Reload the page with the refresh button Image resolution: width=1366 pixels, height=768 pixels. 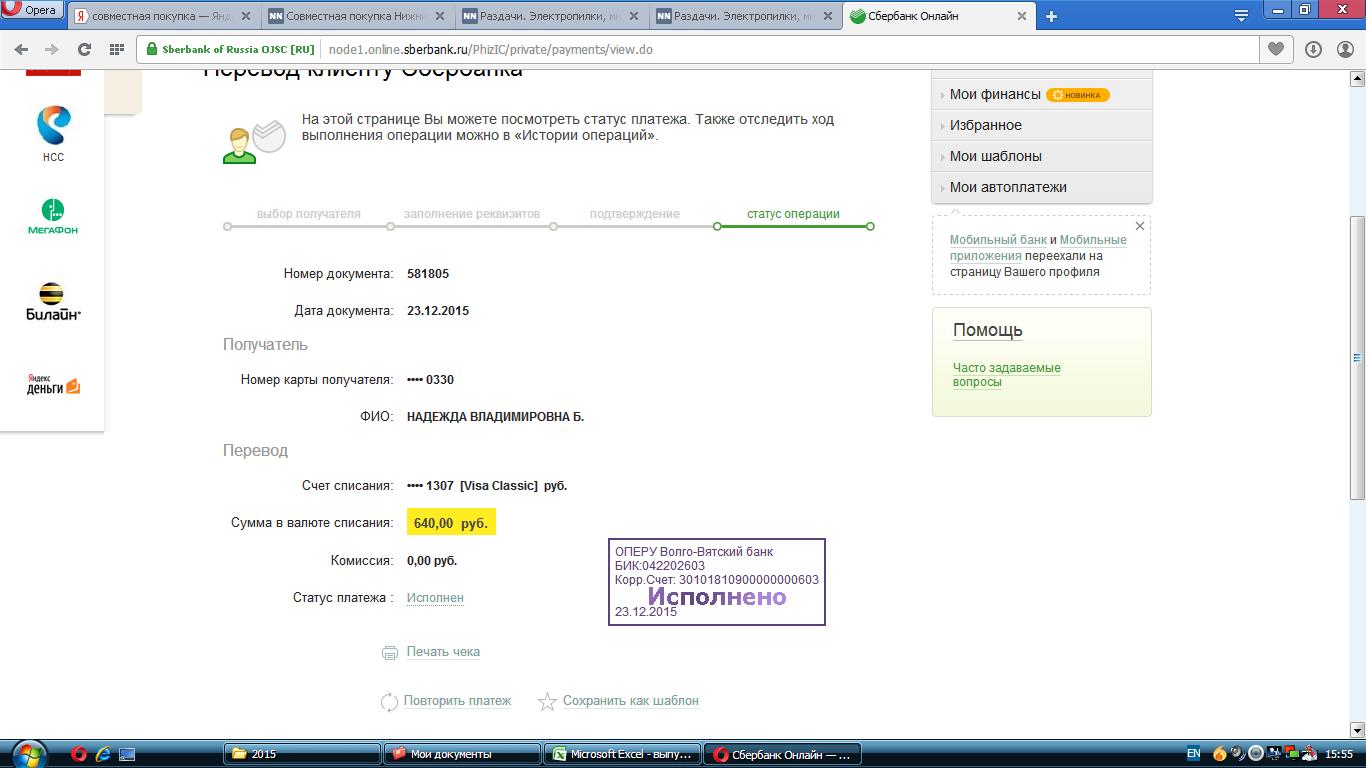pos(84,49)
